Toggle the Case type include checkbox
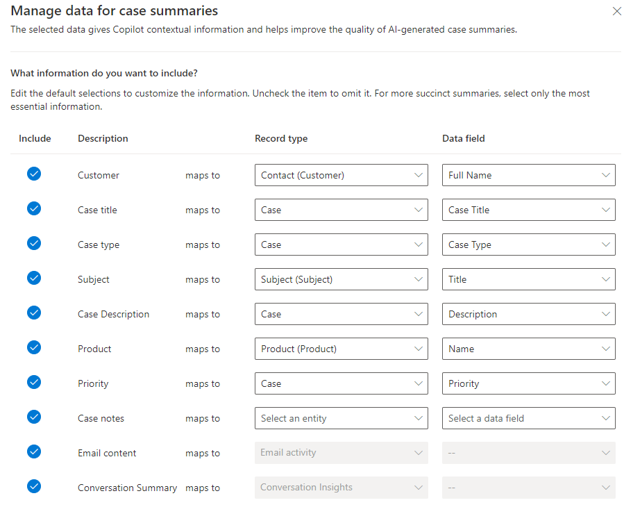624x514 pixels. click(34, 244)
